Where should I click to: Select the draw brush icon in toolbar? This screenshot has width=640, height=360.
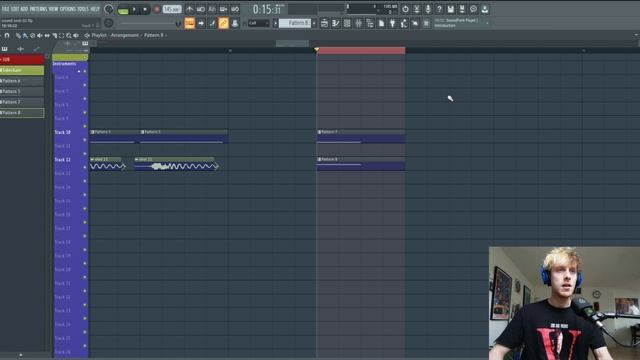[212, 23]
